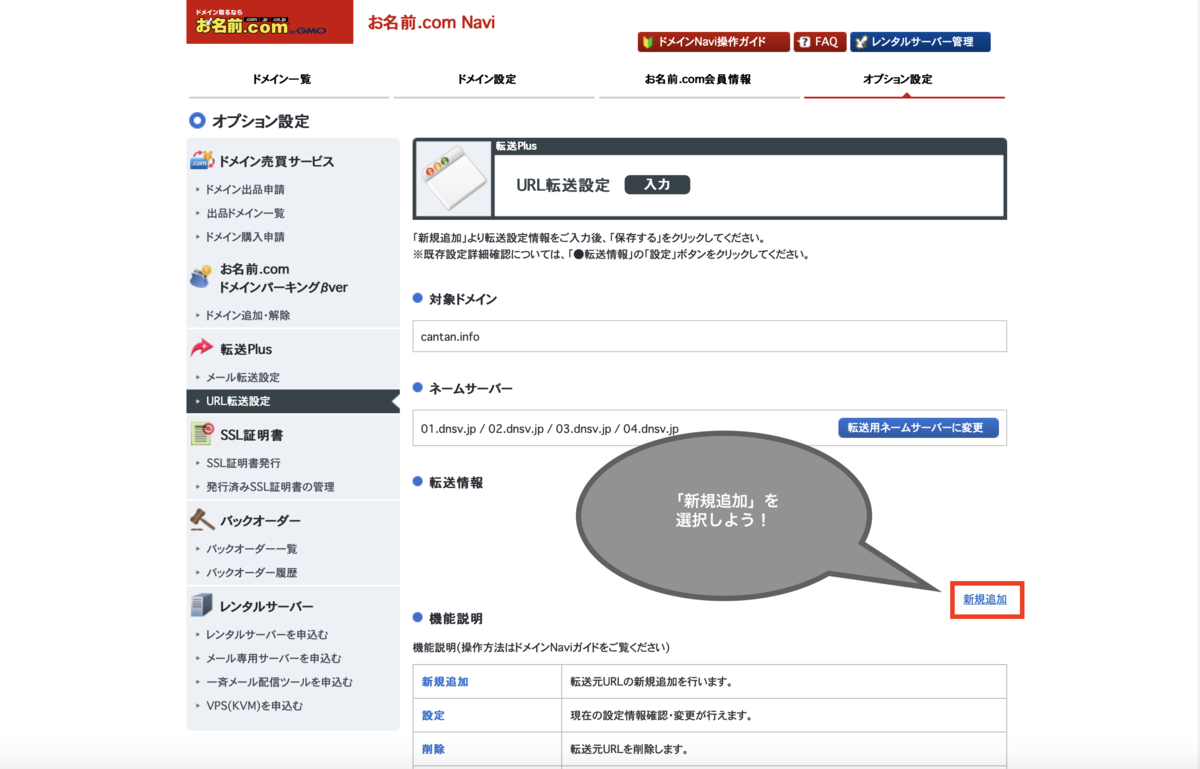Click the お名前.com Navi title text
This screenshot has width=1200, height=769.
pos(431,22)
